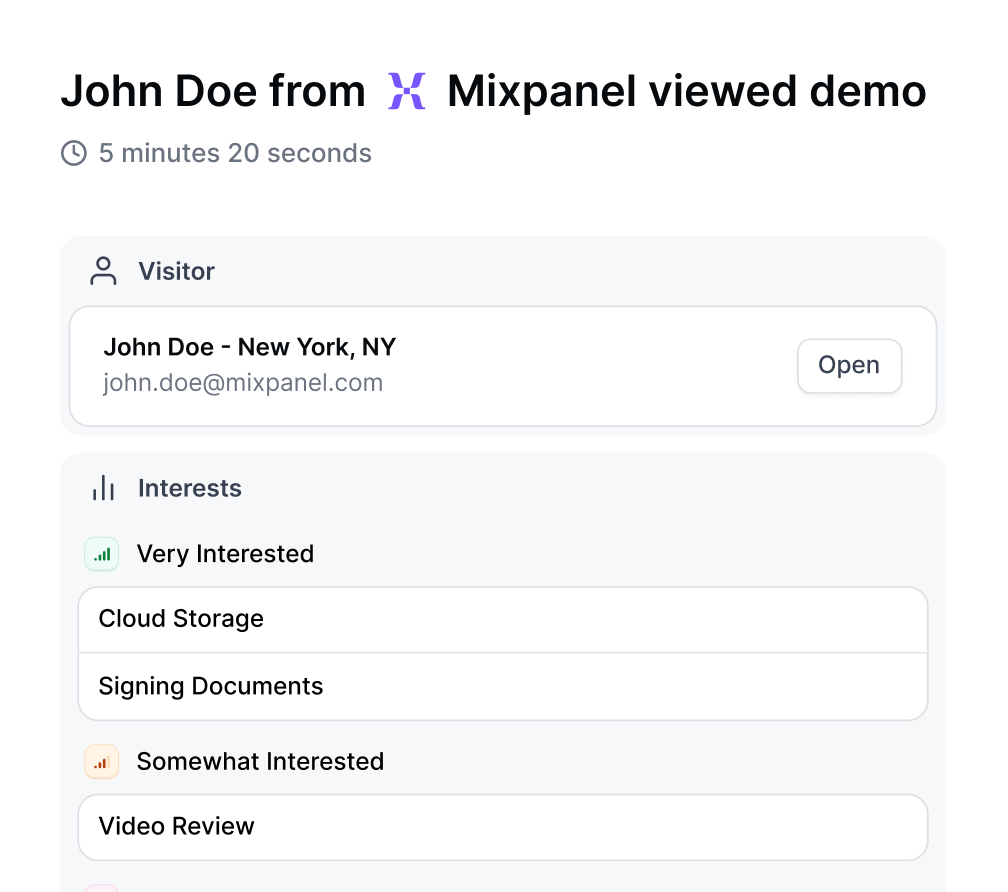This screenshot has height=892, width=1008.
Task: Click the green signal bars inside their rounded badge
Action: pyautogui.click(x=101, y=554)
